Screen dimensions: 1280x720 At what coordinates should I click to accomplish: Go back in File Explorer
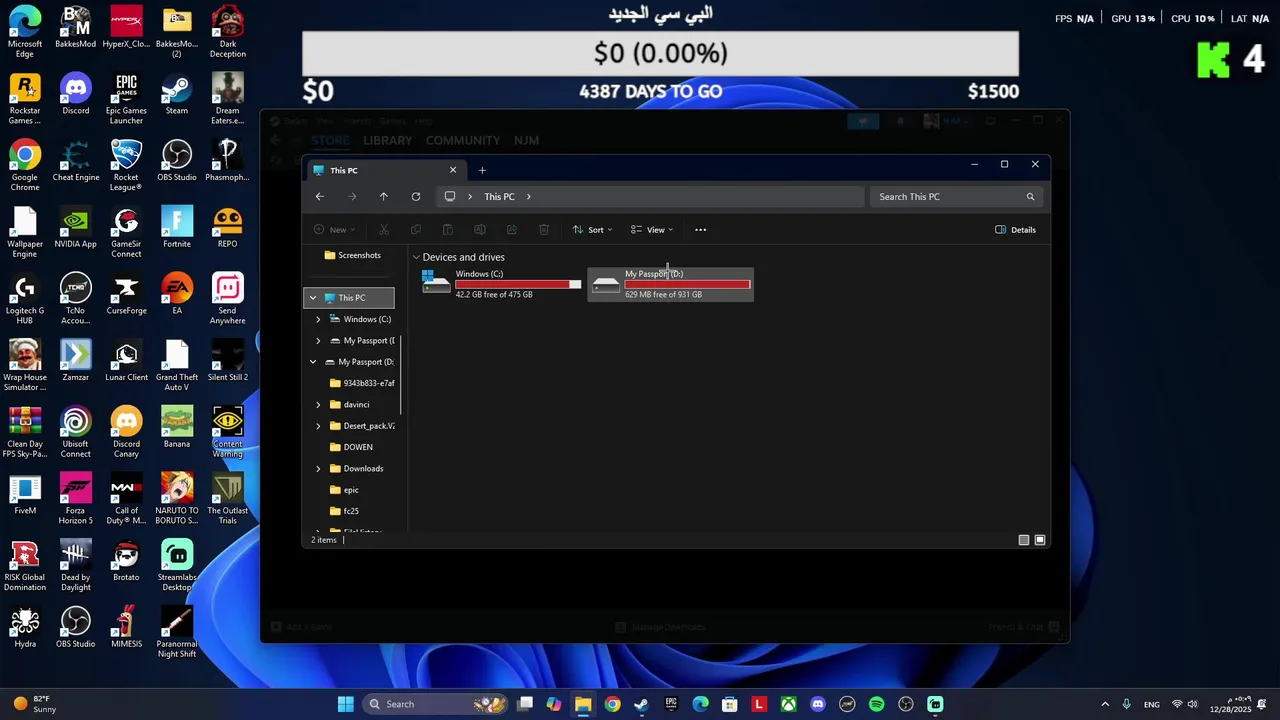pyautogui.click(x=320, y=197)
